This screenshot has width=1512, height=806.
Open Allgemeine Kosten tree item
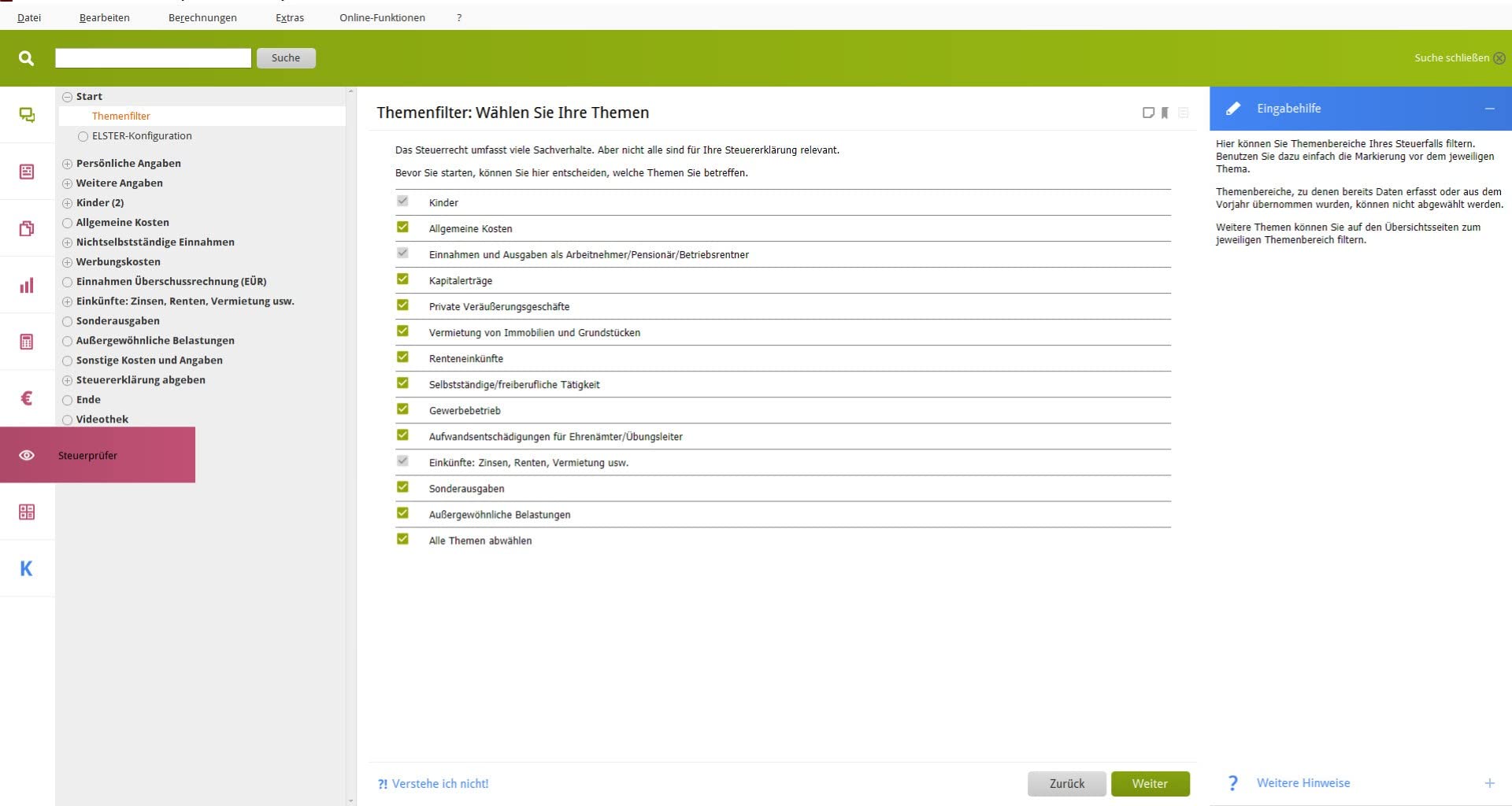click(122, 223)
